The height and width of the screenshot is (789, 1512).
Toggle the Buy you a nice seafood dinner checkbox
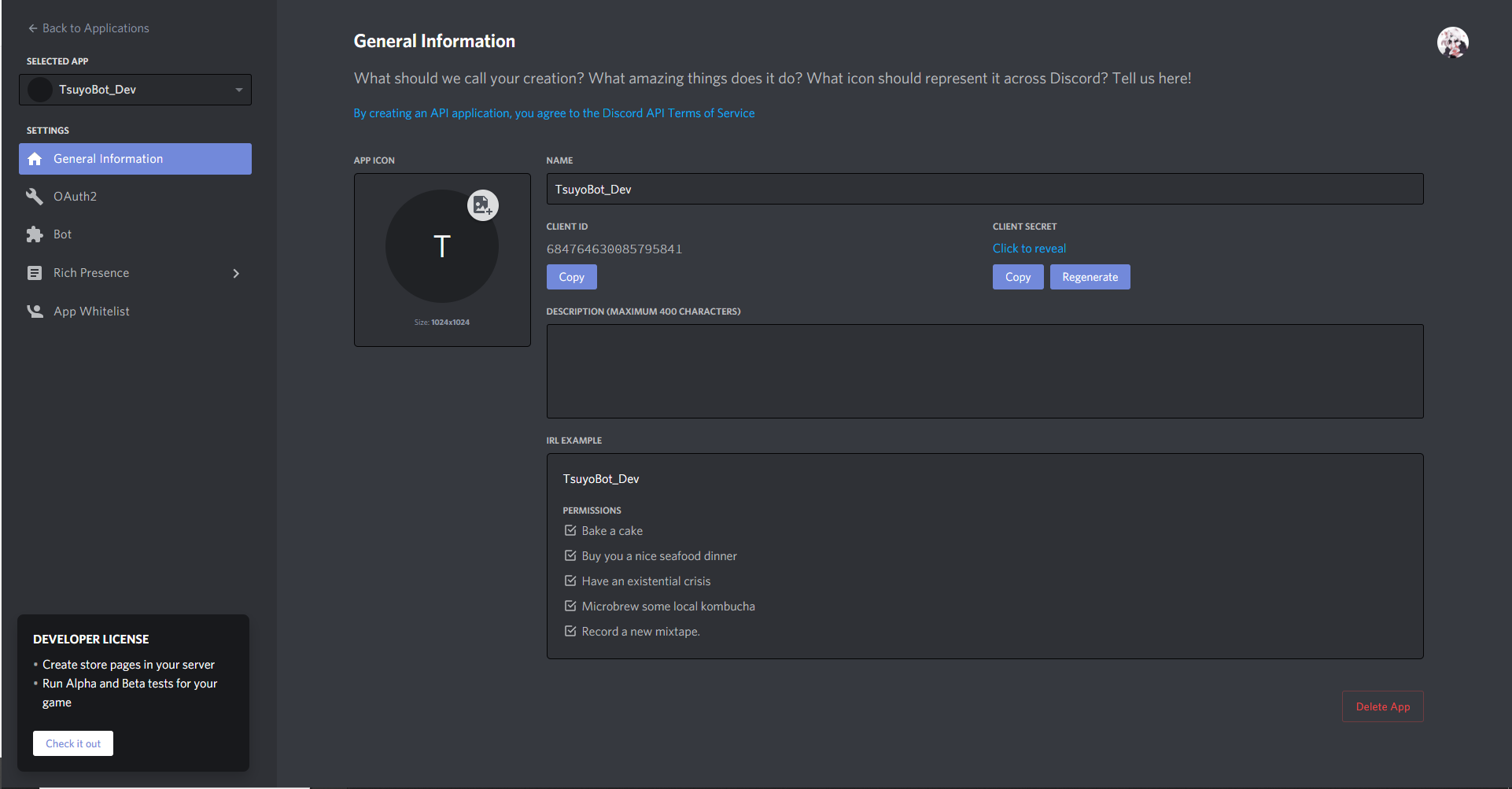click(x=570, y=556)
